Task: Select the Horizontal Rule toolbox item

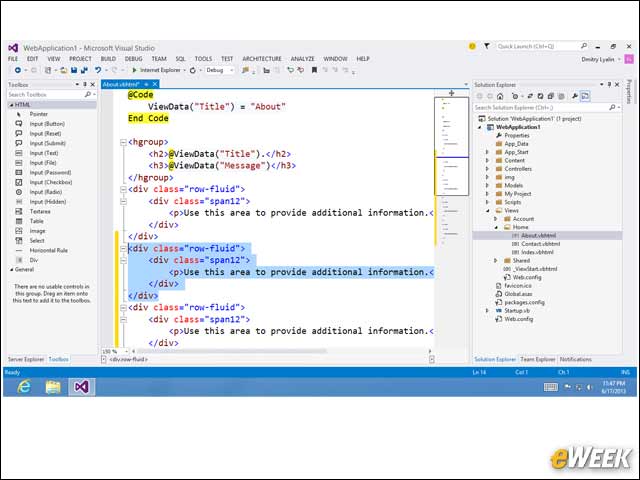Action: (x=49, y=251)
